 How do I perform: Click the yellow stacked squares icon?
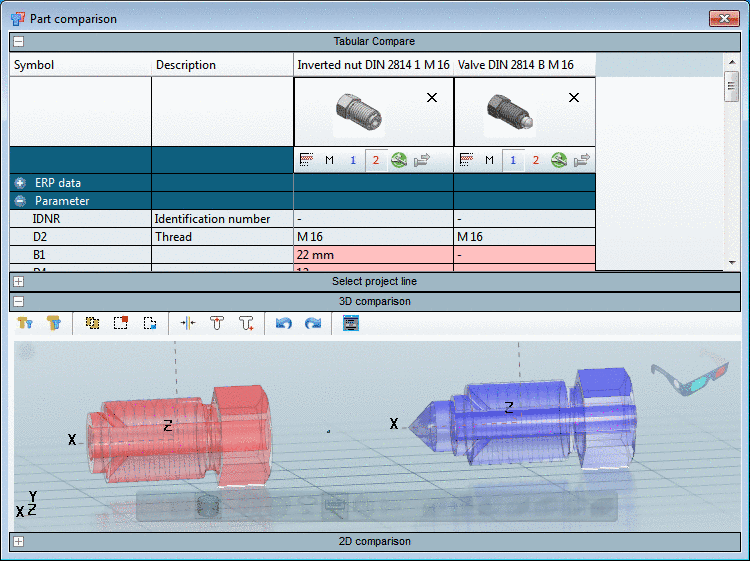coord(92,324)
